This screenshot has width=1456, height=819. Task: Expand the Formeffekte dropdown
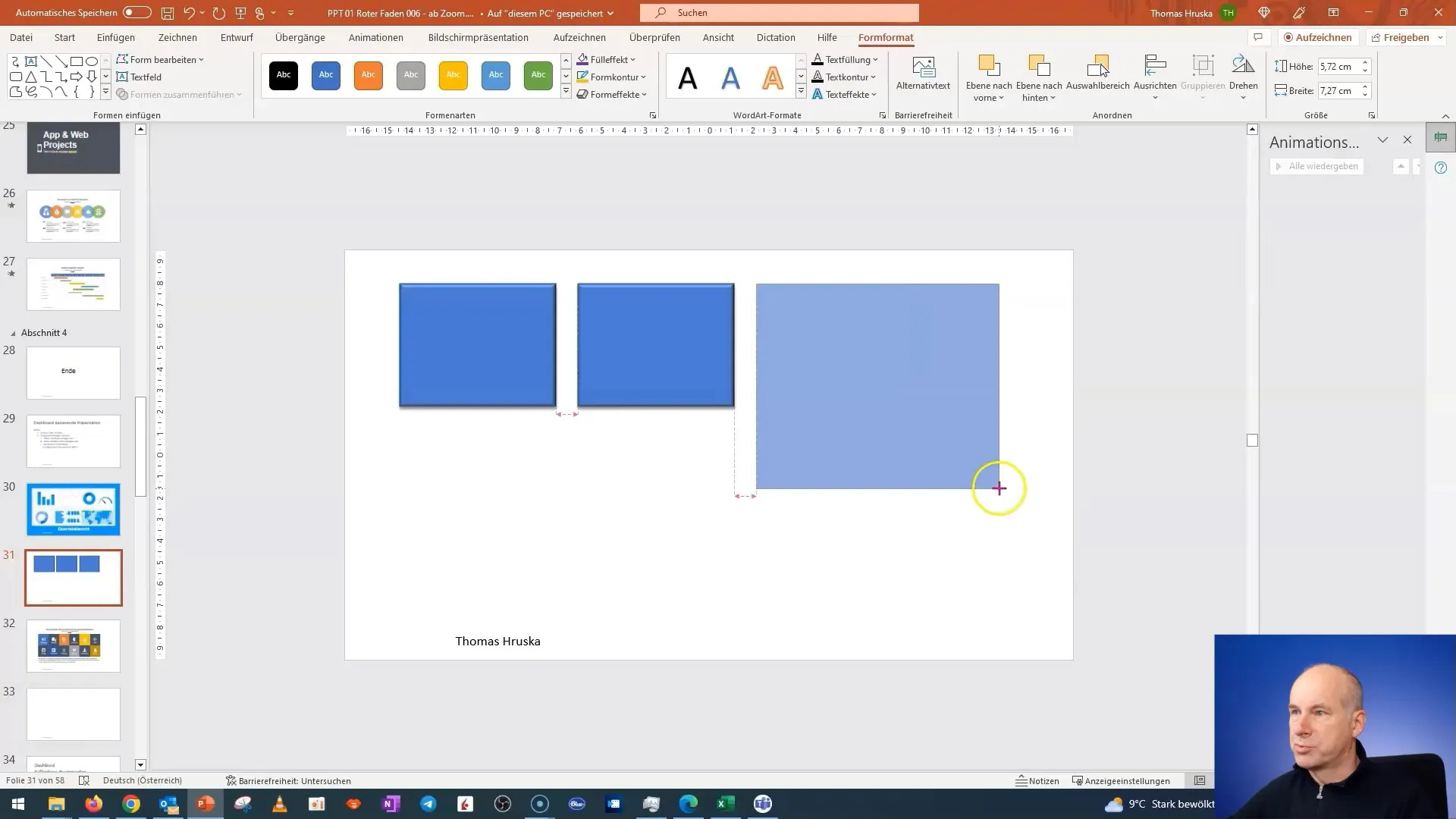point(612,95)
